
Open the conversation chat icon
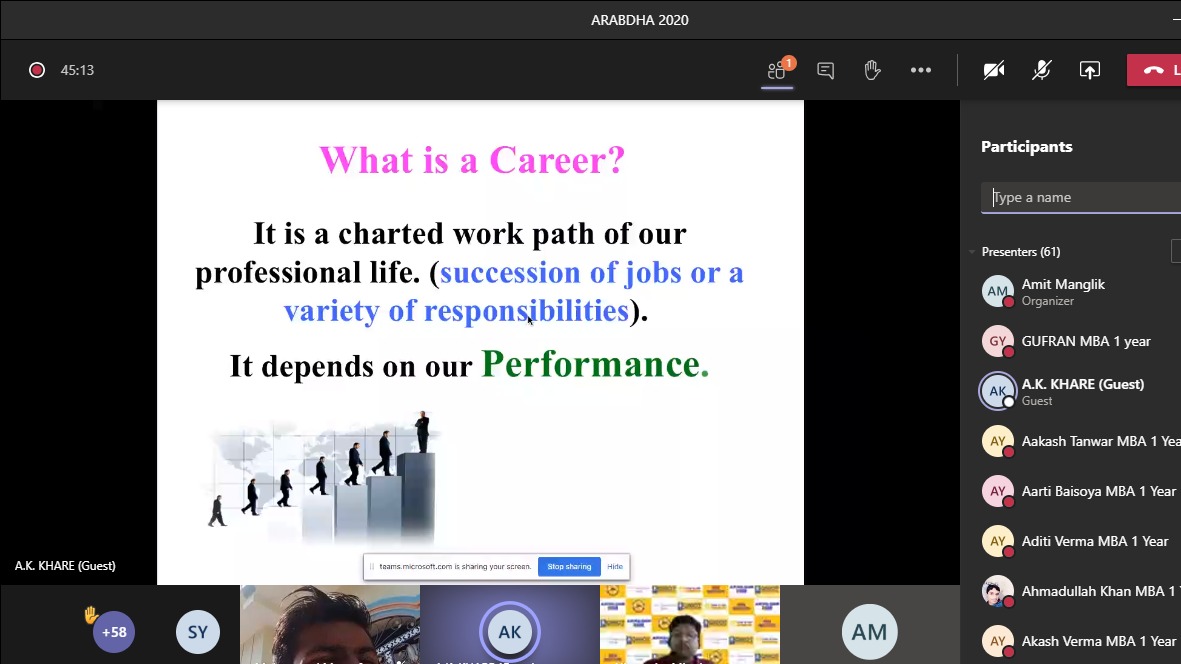point(825,70)
